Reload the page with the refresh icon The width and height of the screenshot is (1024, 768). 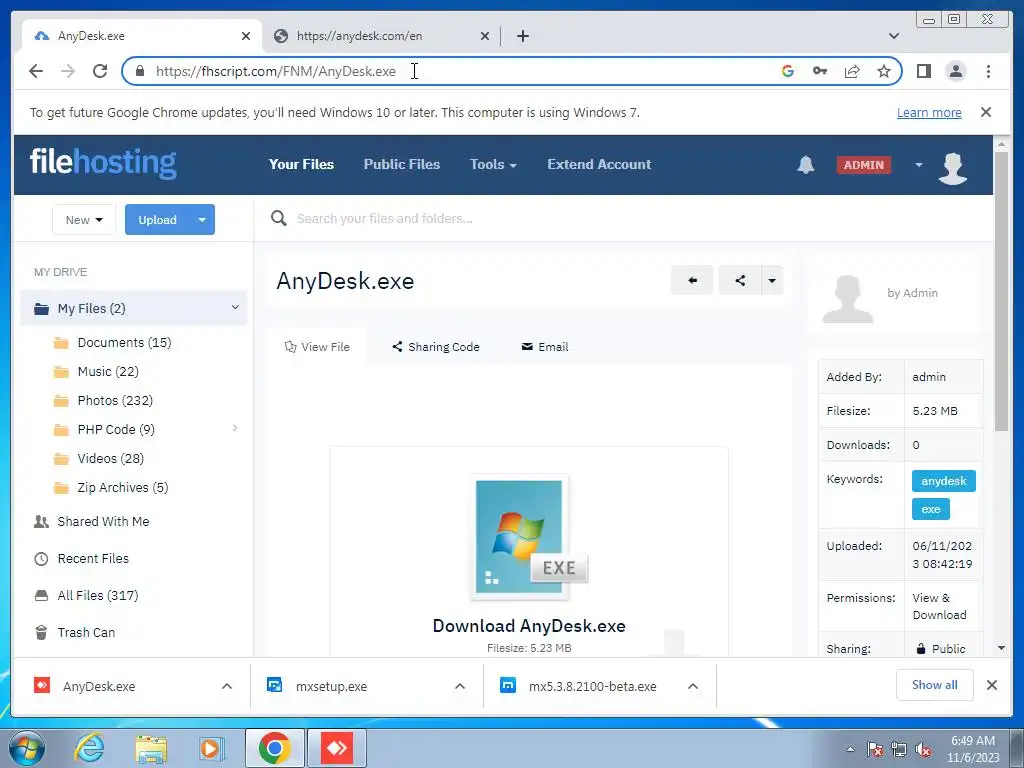pos(100,71)
